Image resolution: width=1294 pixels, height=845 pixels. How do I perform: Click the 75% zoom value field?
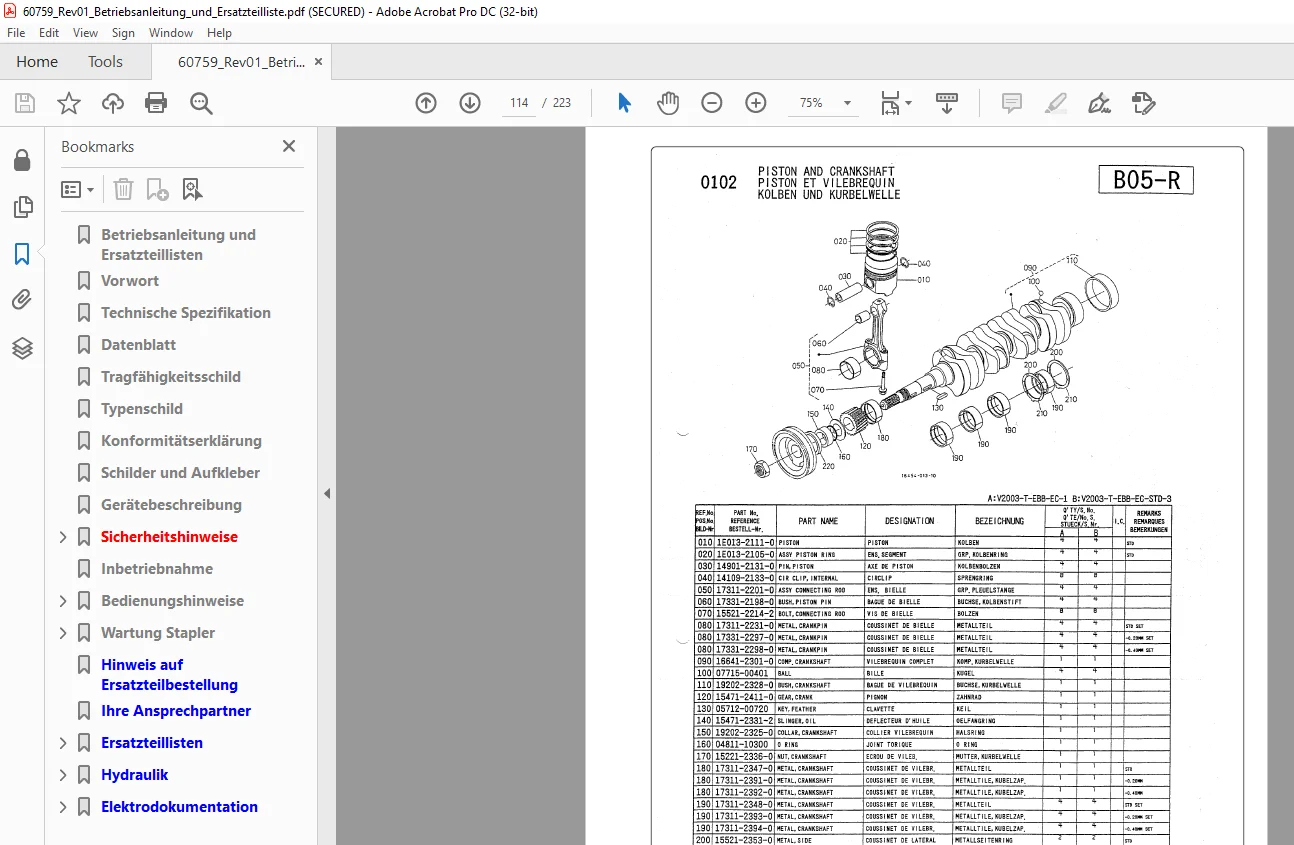pyautogui.click(x=811, y=103)
